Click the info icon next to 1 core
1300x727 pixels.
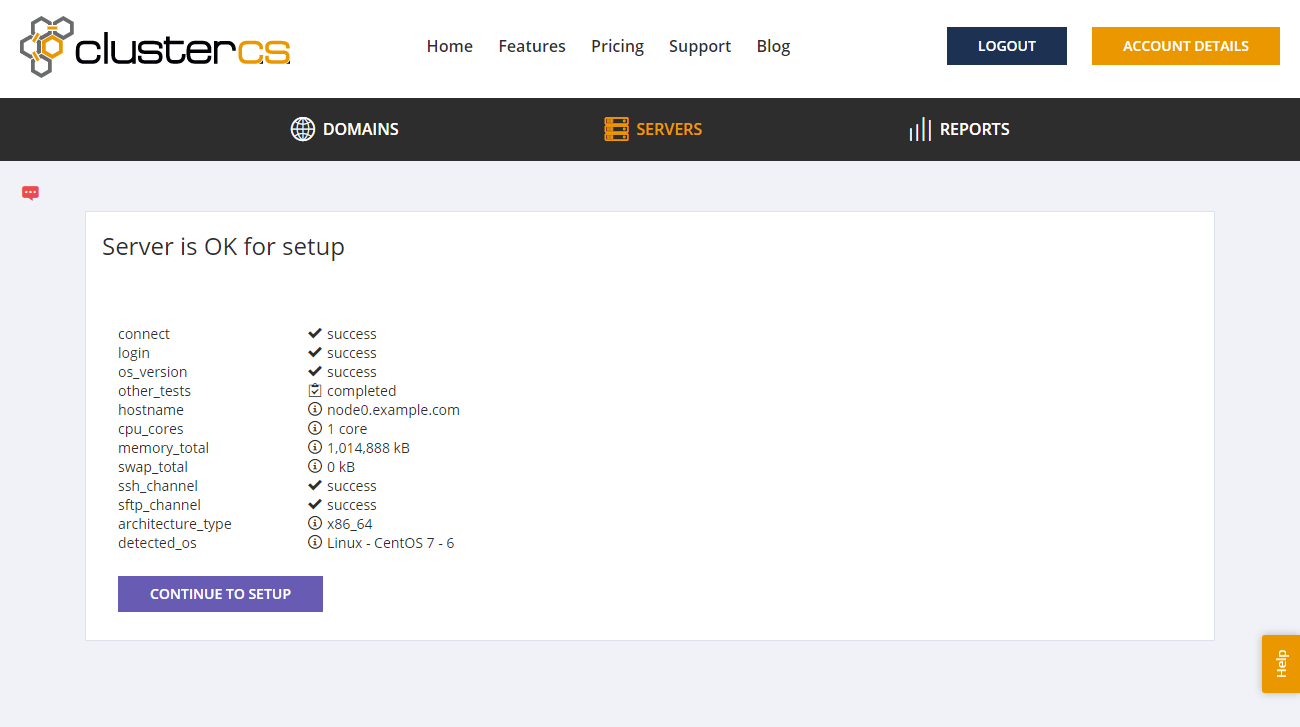pos(315,429)
